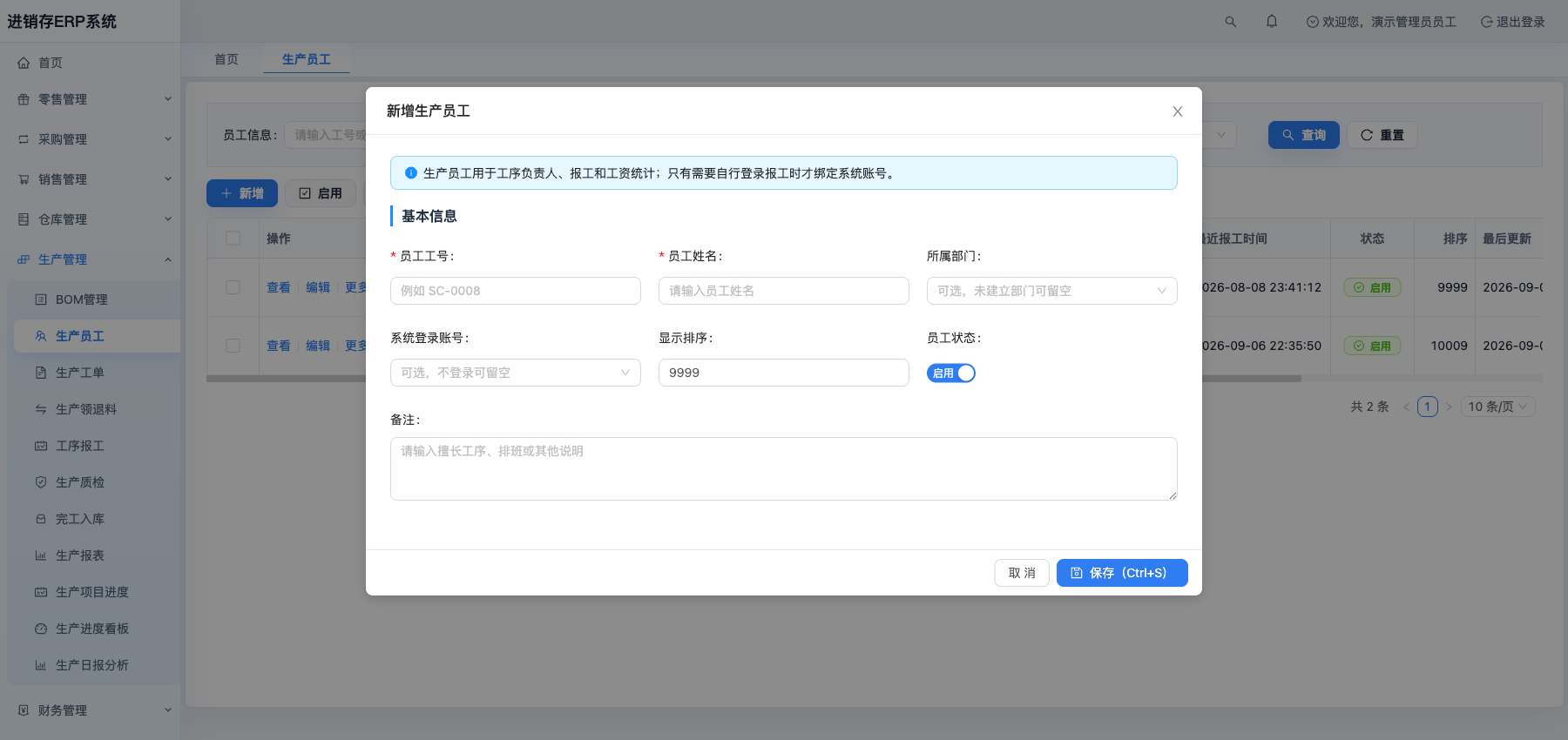
Task: Click 编辑 link in the second row
Action: click(318, 346)
